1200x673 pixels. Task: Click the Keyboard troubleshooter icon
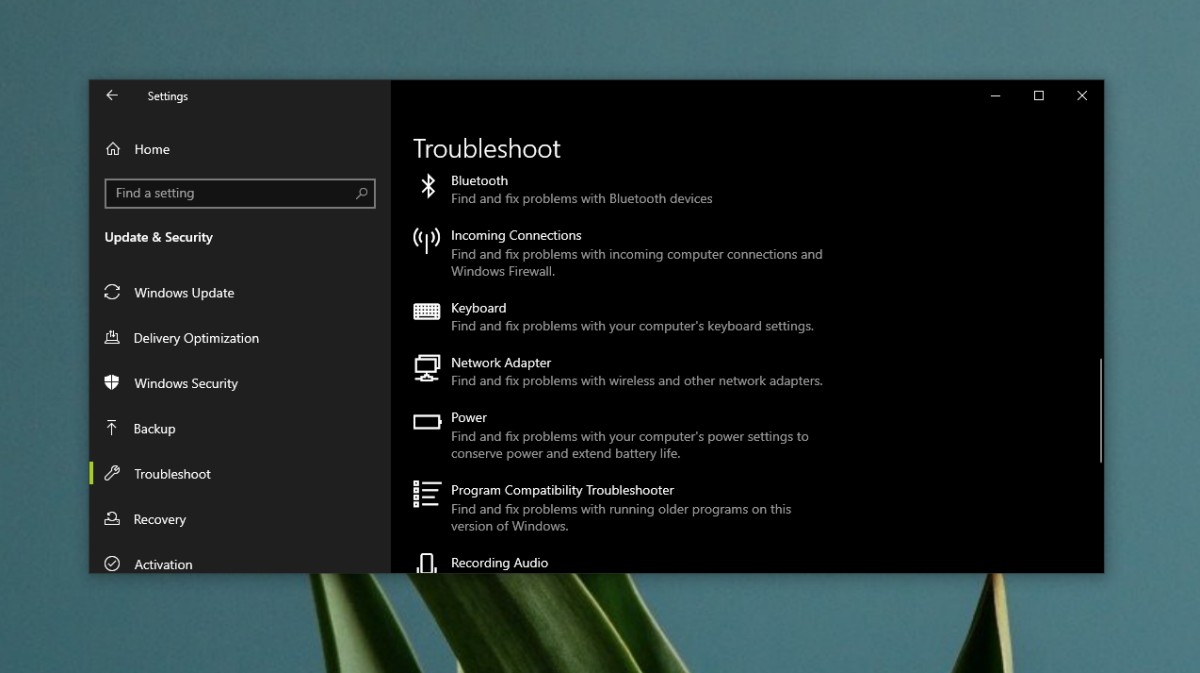point(427,312)
